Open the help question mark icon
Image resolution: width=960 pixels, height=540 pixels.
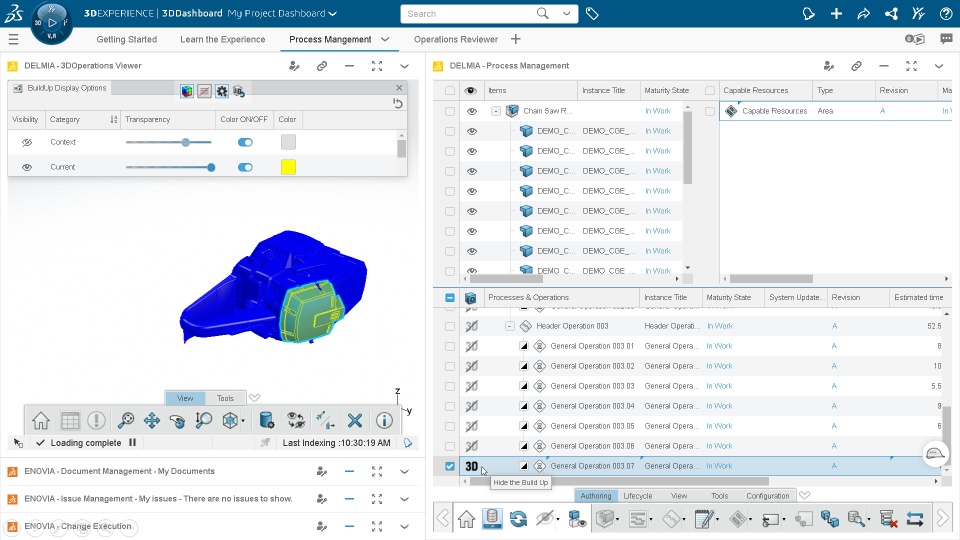[x=946, y=13]
